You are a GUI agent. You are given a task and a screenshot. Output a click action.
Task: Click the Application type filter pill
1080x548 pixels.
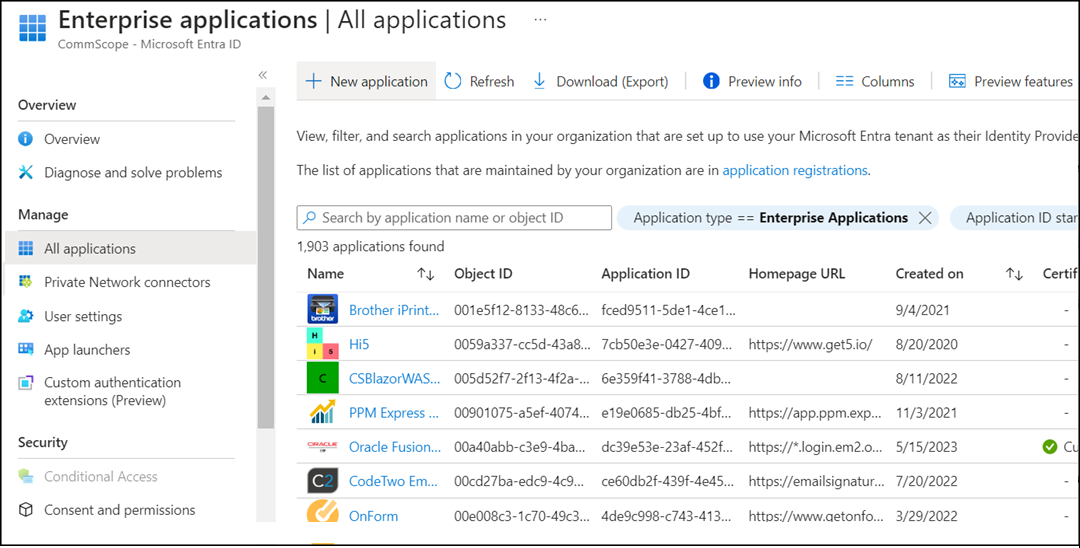[x=778, y=218]
